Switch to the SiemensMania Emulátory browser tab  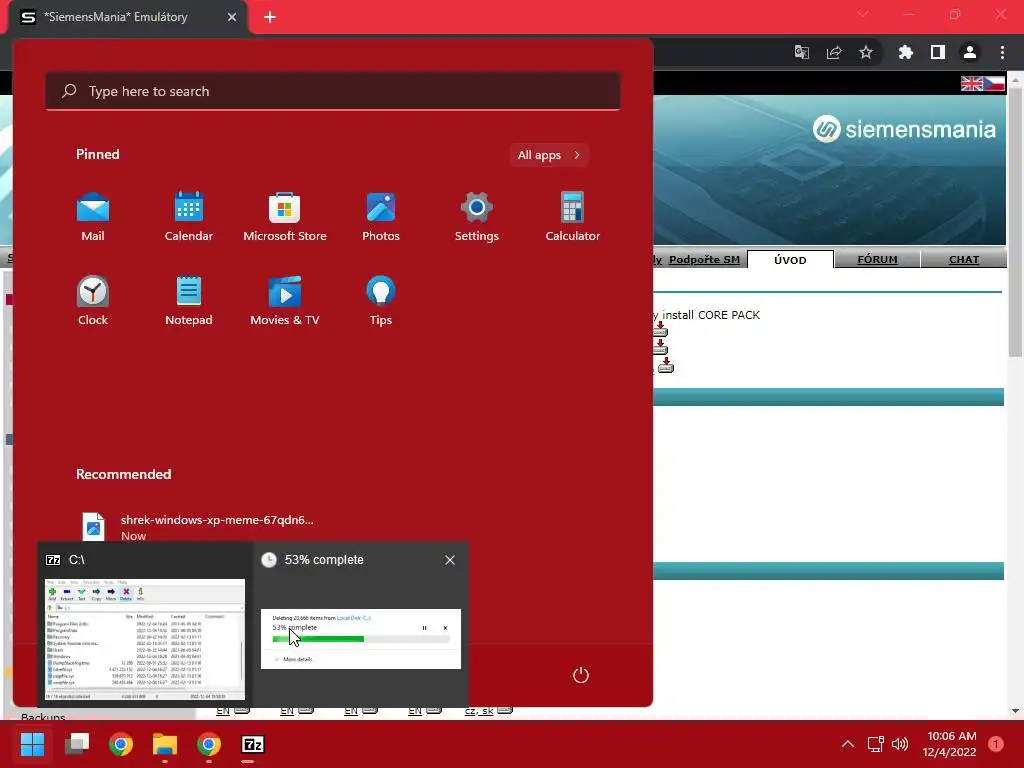(x=116, y=17)
